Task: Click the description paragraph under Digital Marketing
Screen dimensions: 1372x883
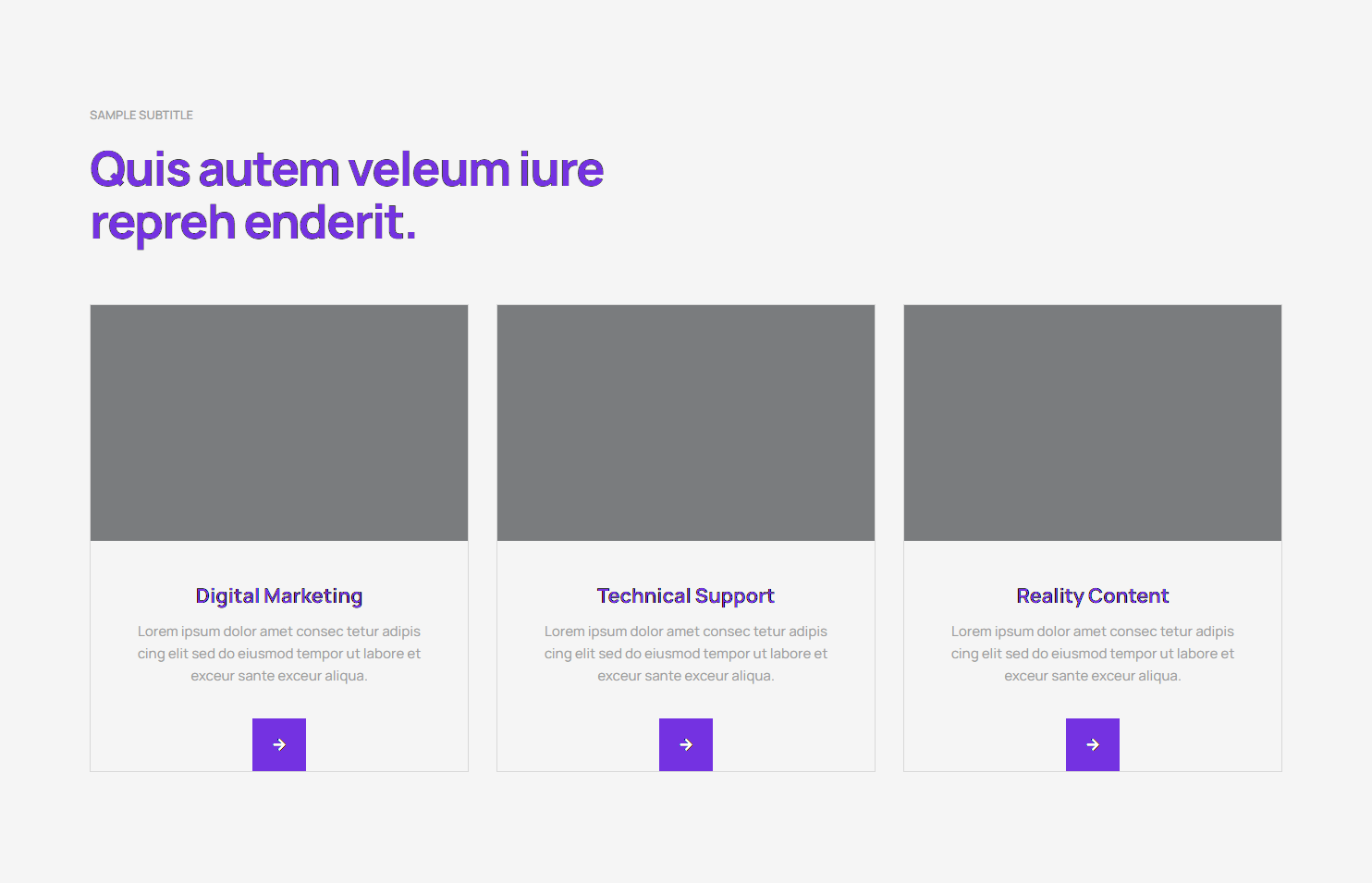Action: pos(279,654)
